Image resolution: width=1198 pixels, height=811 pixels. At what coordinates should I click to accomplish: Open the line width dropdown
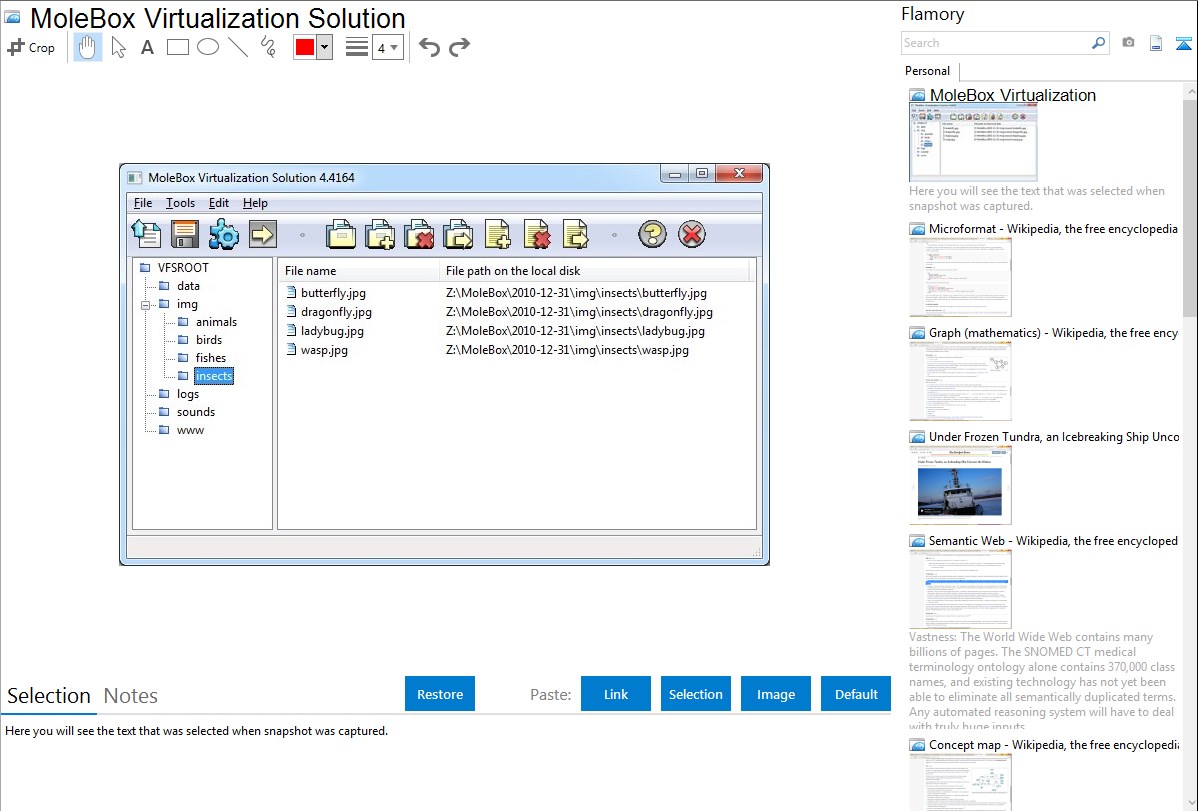click(387, 47)
